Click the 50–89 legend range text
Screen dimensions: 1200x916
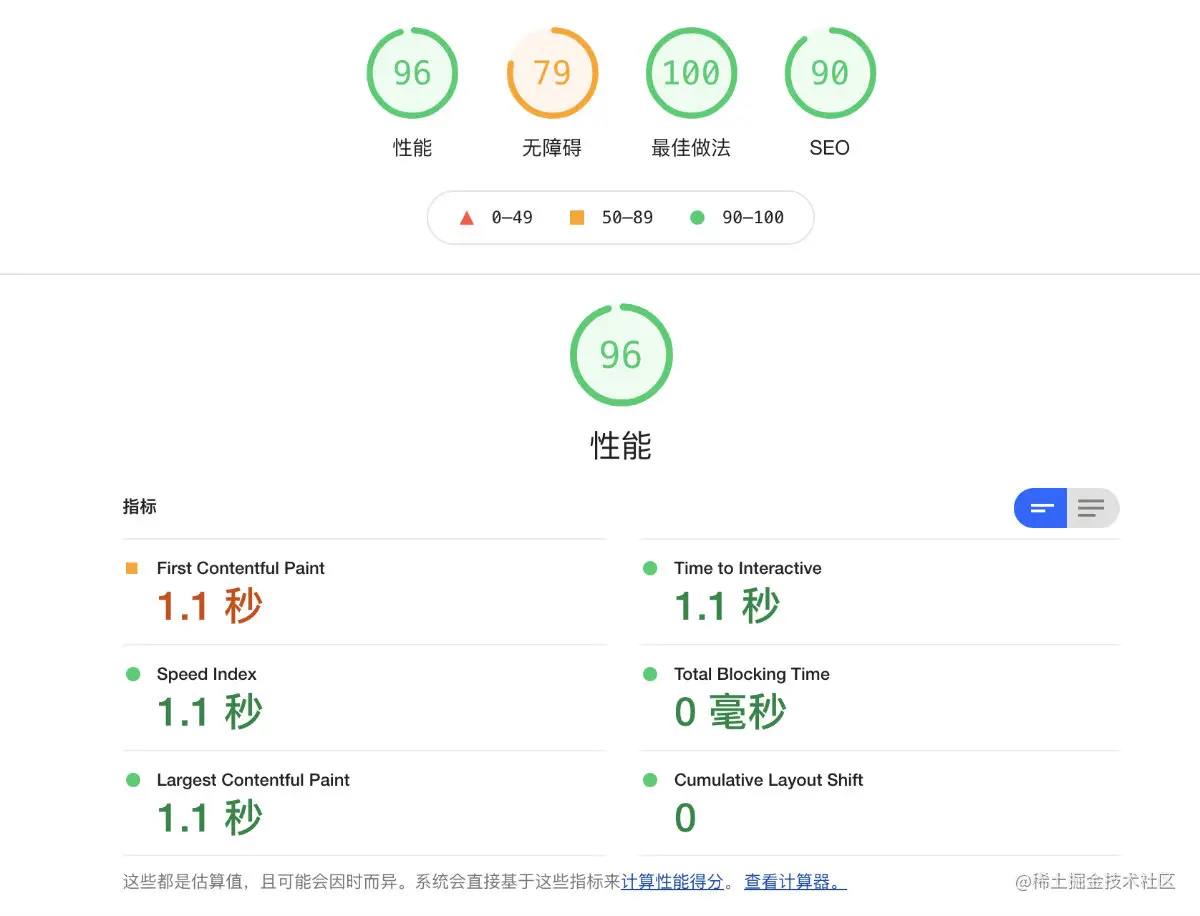coord(627,217)
